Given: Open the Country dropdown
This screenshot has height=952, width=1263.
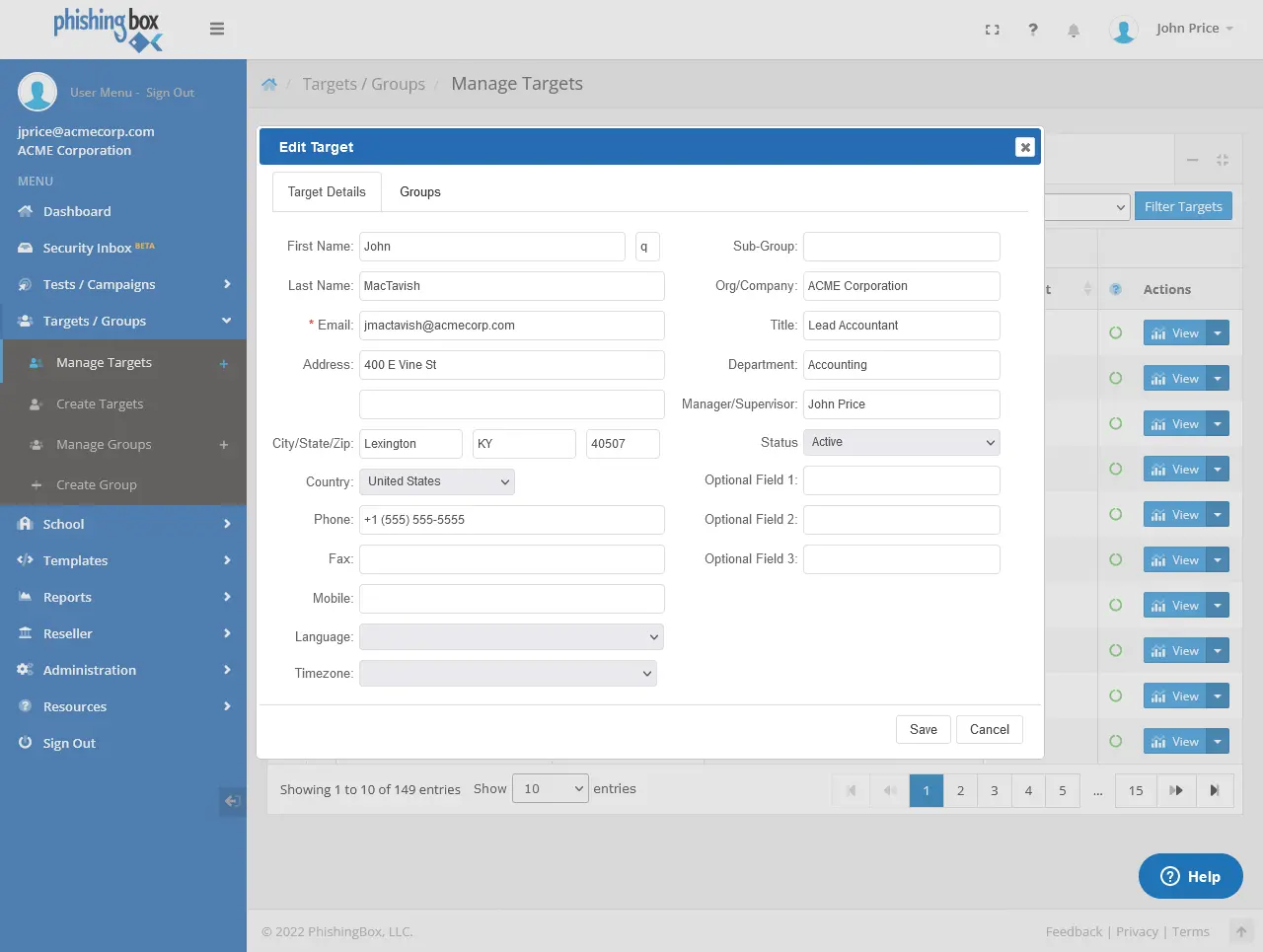Looking at the screenshot, I should point(436,481).
